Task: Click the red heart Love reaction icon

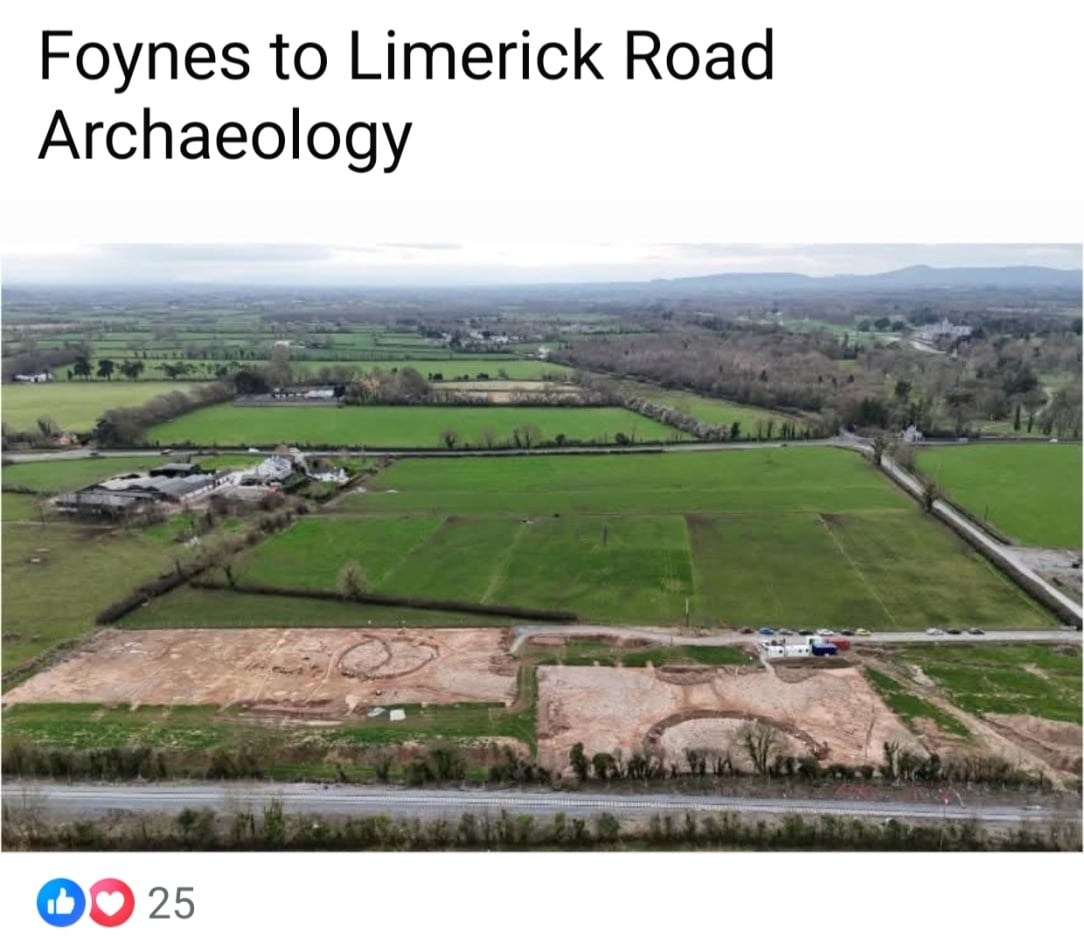Action: [111, 903]
